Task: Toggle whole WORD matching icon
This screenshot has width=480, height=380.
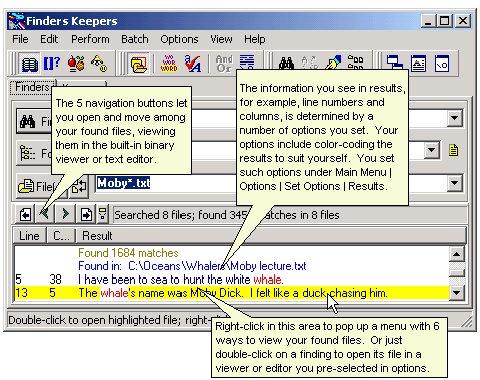Action: pos(169,63)
